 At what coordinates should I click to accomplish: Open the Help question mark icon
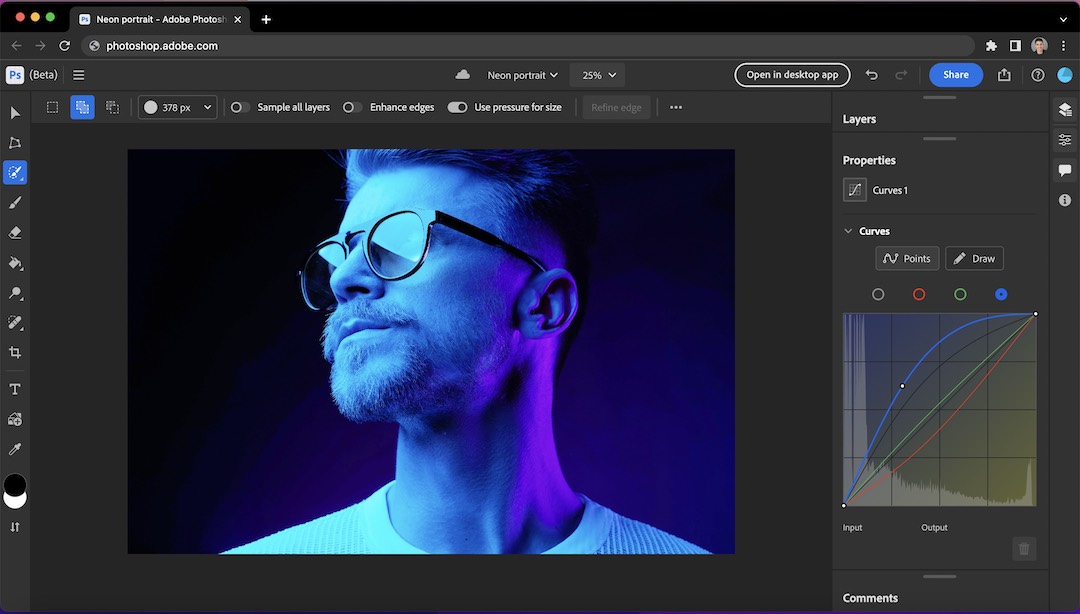click(1037, 75)
